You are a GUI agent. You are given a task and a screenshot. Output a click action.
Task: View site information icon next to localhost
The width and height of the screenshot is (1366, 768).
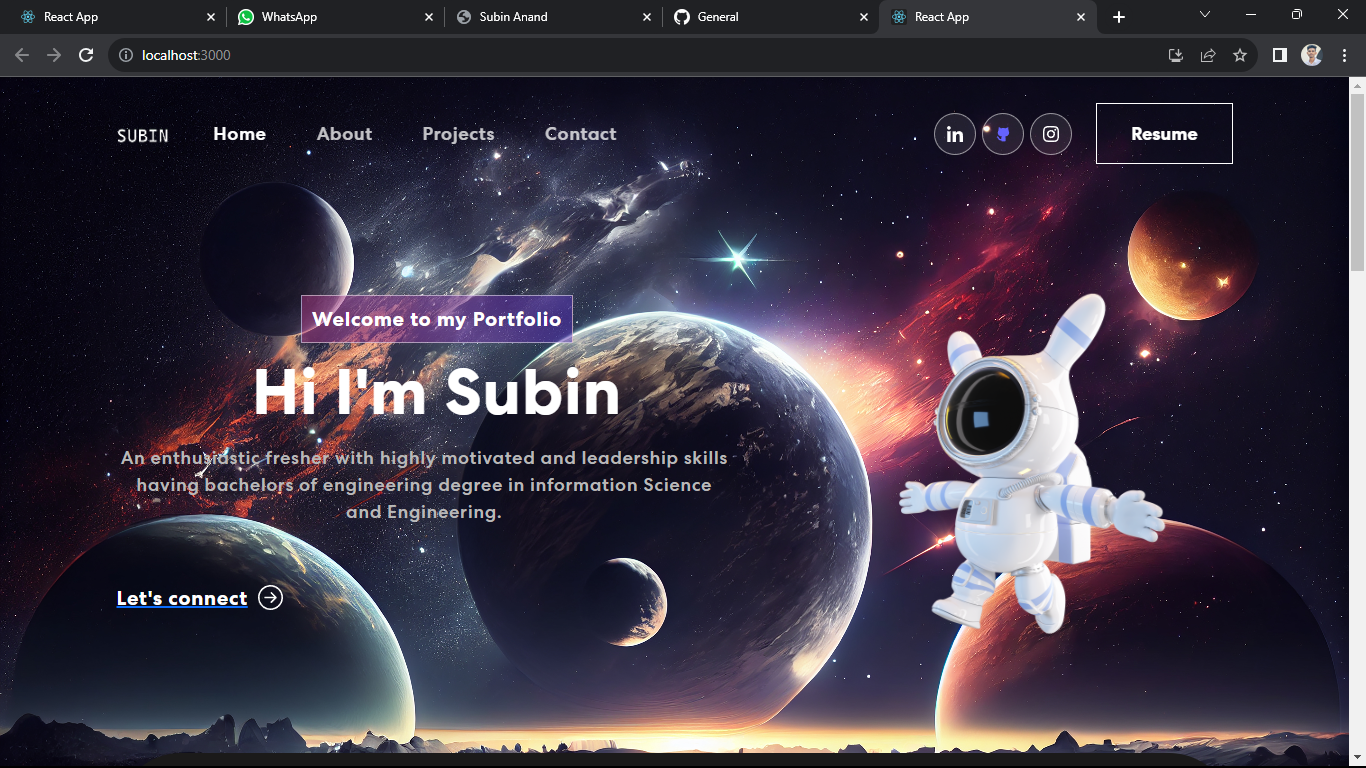click(126, 55)
